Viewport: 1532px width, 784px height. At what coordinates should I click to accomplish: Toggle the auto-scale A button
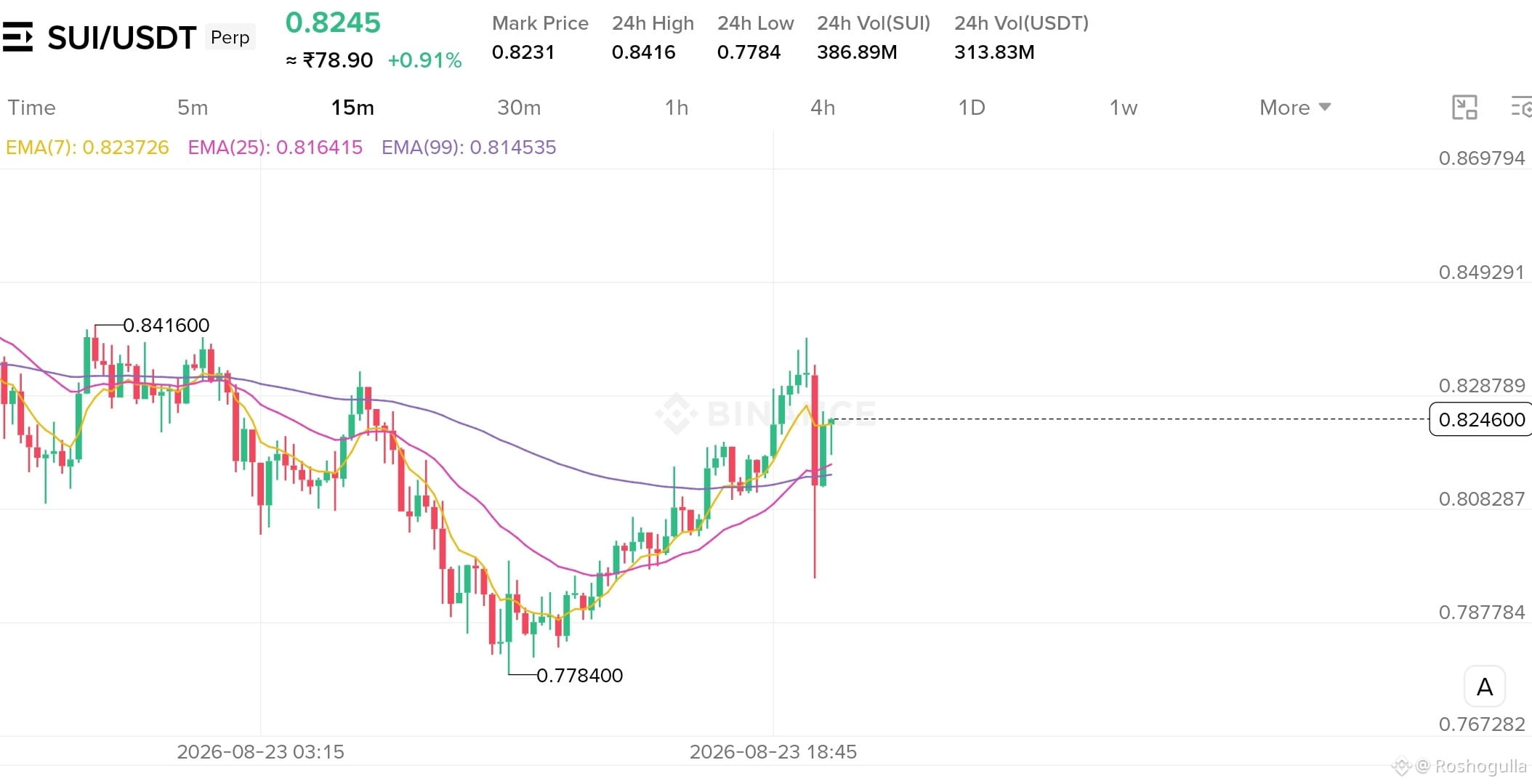pyautogui.click(x=1484, y=687)
